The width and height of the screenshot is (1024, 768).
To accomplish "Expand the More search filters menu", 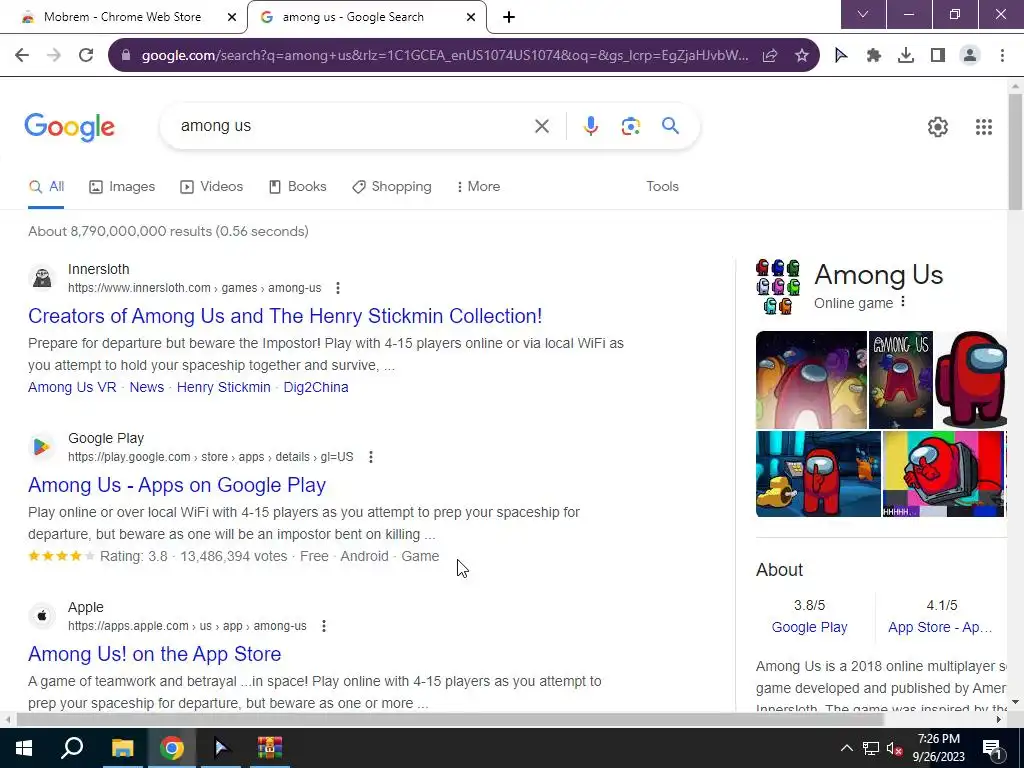I will click(x=478, y=187).
